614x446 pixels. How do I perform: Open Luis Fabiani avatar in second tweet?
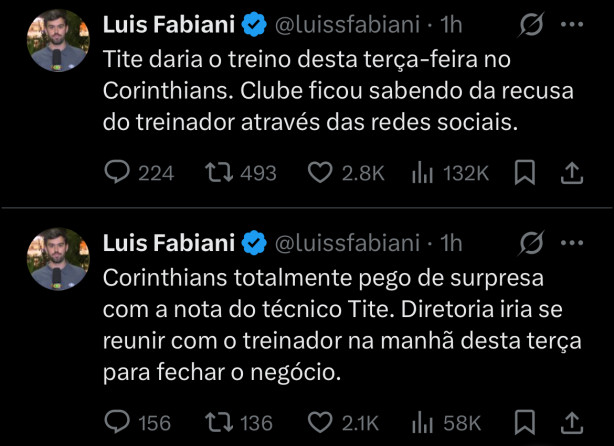[x=58, y=259]
